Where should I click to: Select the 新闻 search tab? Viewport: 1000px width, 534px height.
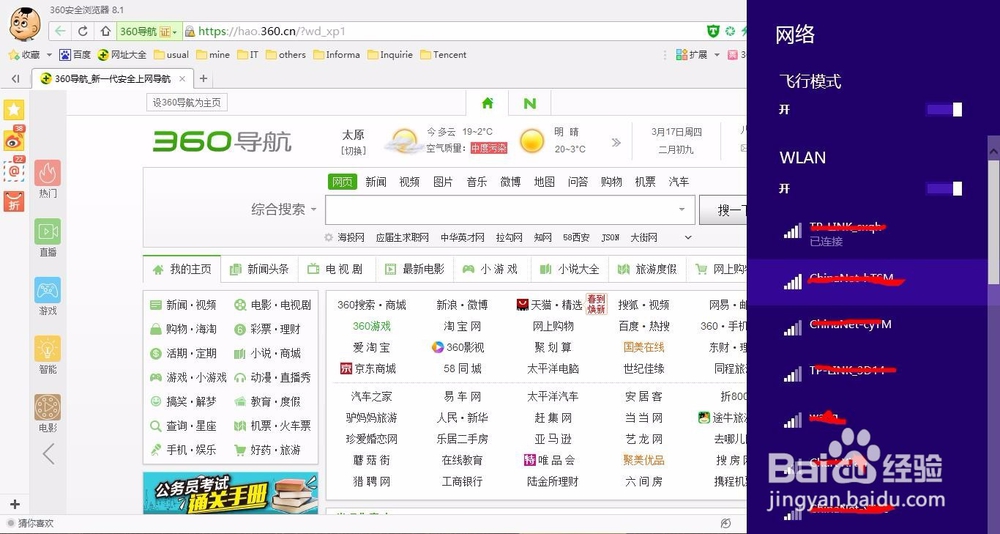click(x=376, y=182)
